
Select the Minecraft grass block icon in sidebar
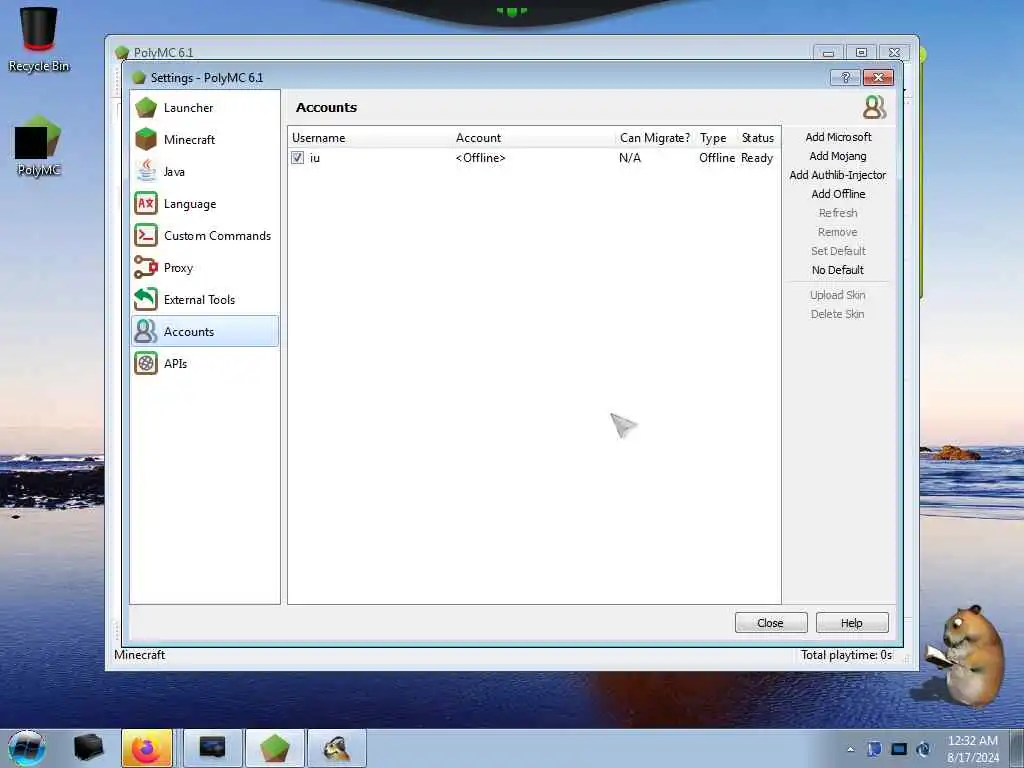point(146,139)
